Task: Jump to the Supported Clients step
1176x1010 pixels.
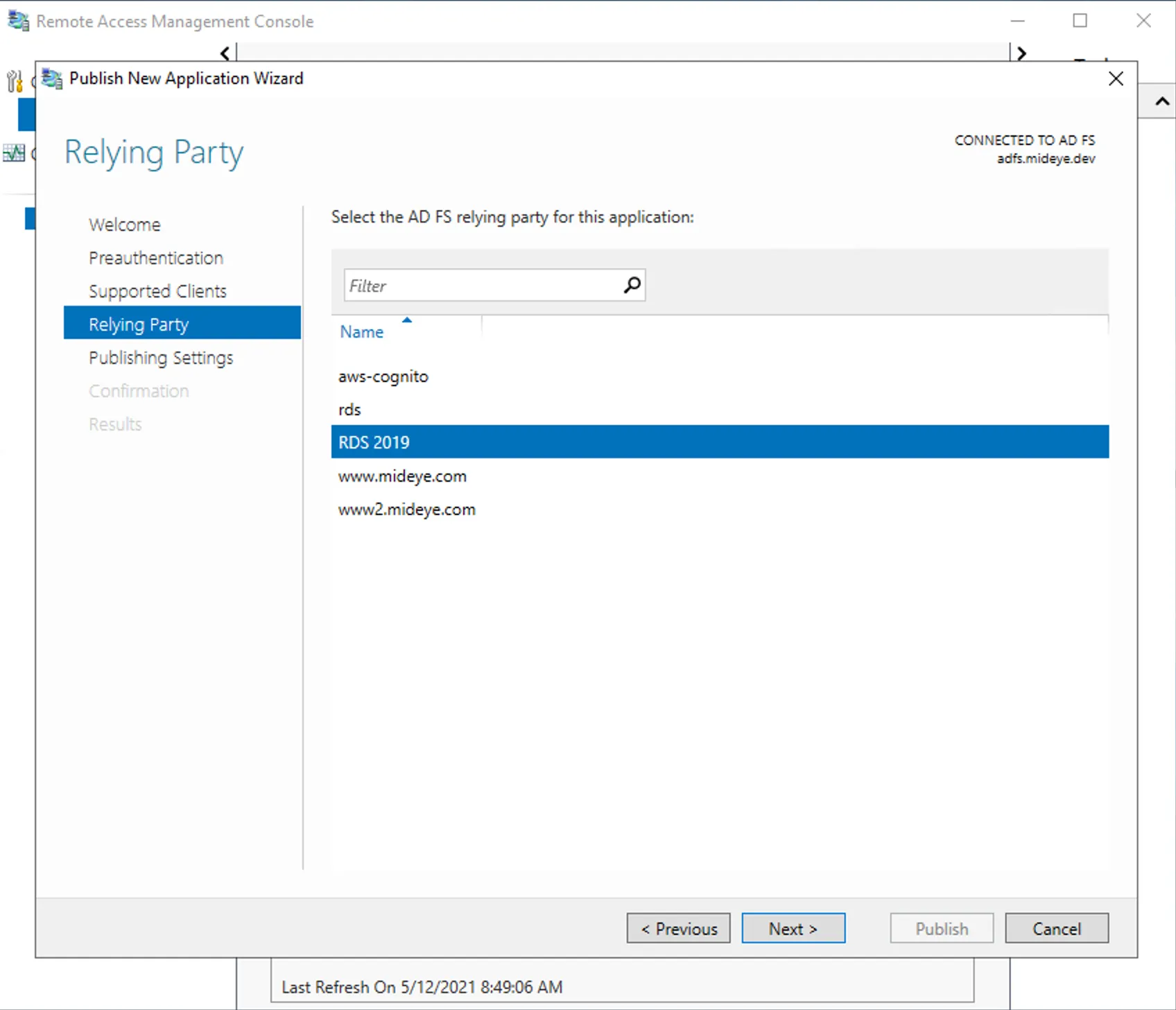Action: [157, 291]
